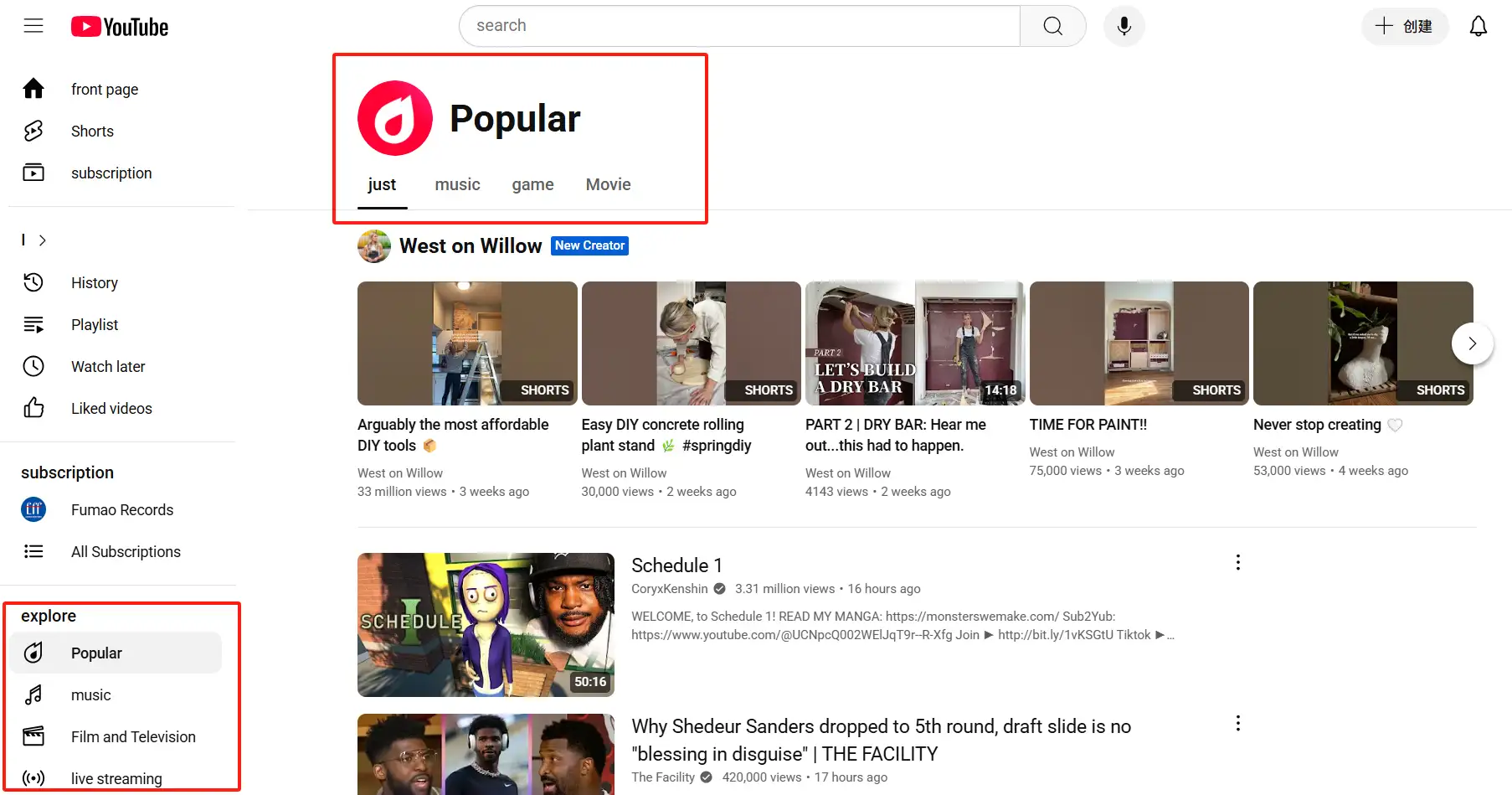Open subscription feed icon
The height and width of the screenshot is (795, 1512).
point(33,173)
